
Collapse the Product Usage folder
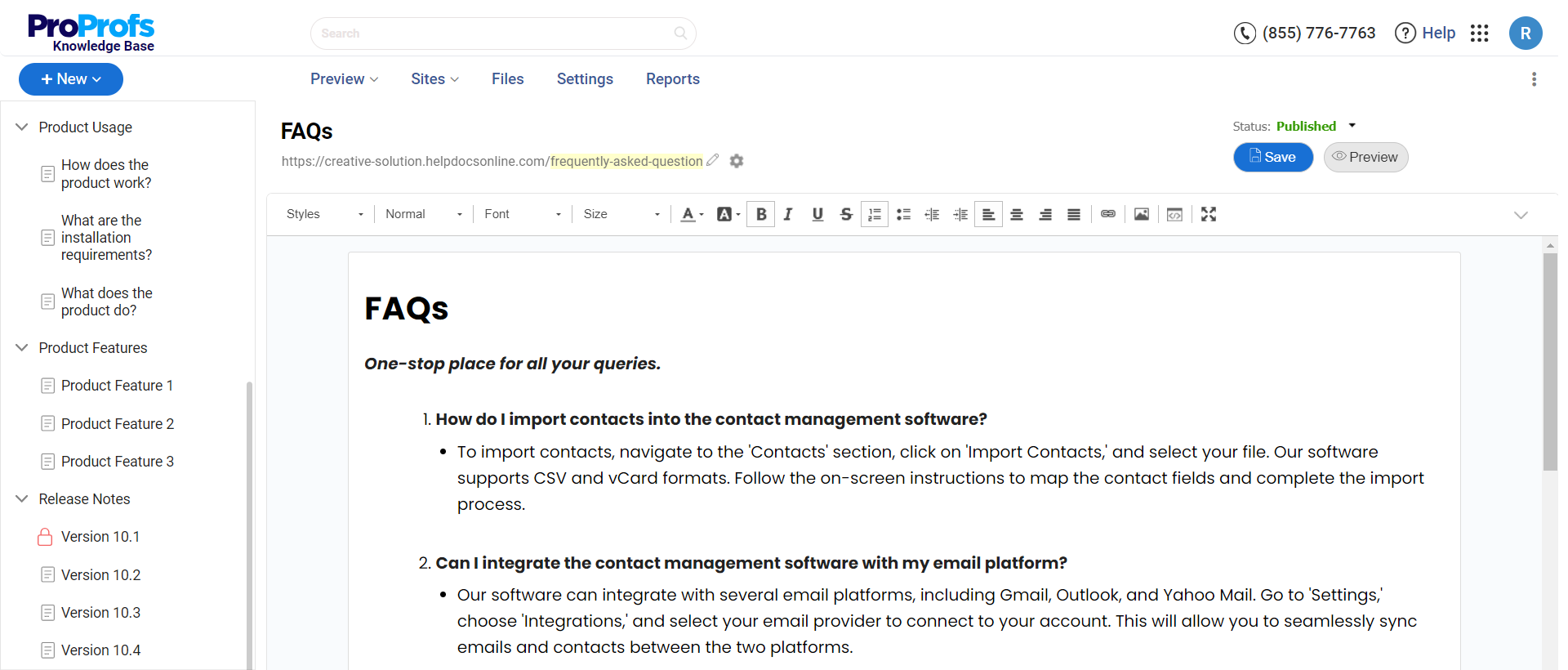pos(22,127)
